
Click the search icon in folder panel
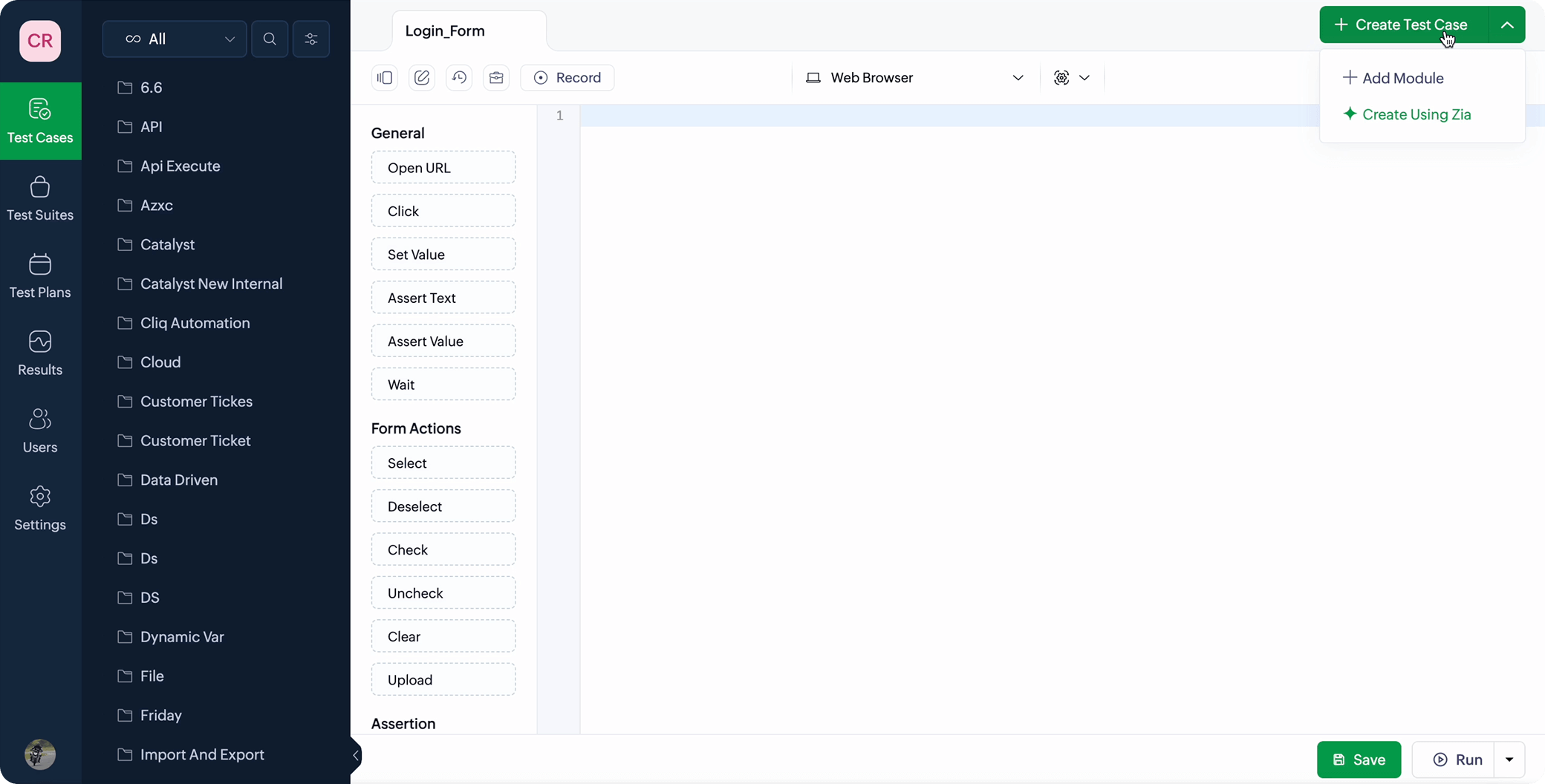270,39
